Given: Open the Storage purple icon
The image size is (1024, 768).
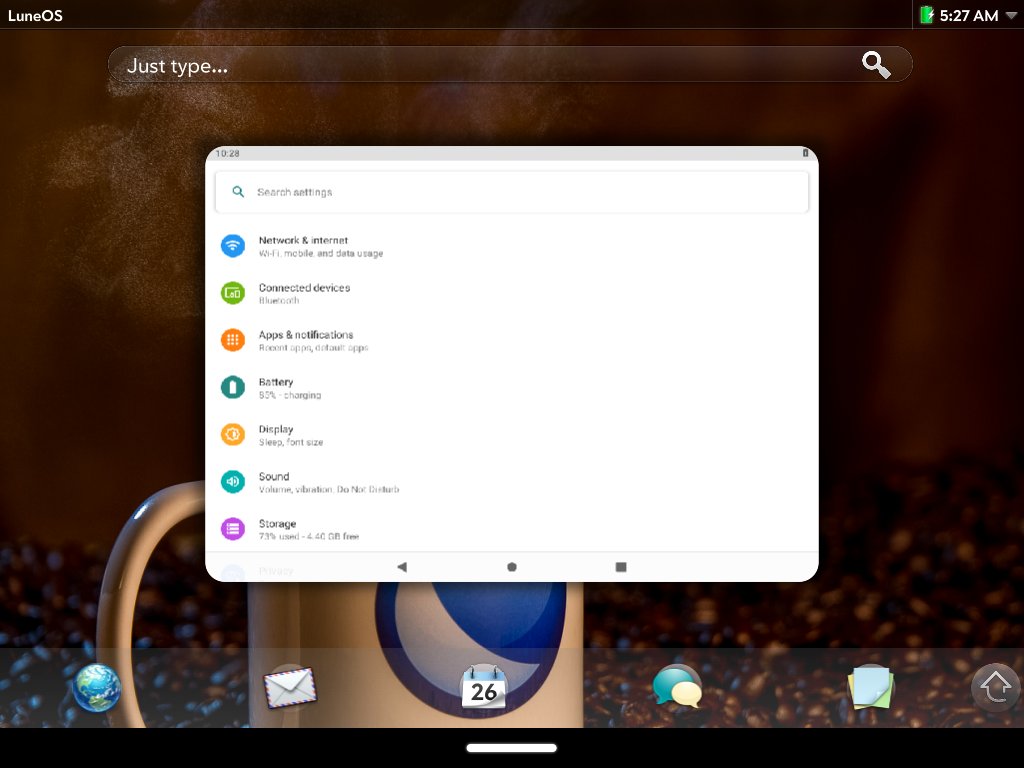Looking at the screenshot, I should pos(232,529).
